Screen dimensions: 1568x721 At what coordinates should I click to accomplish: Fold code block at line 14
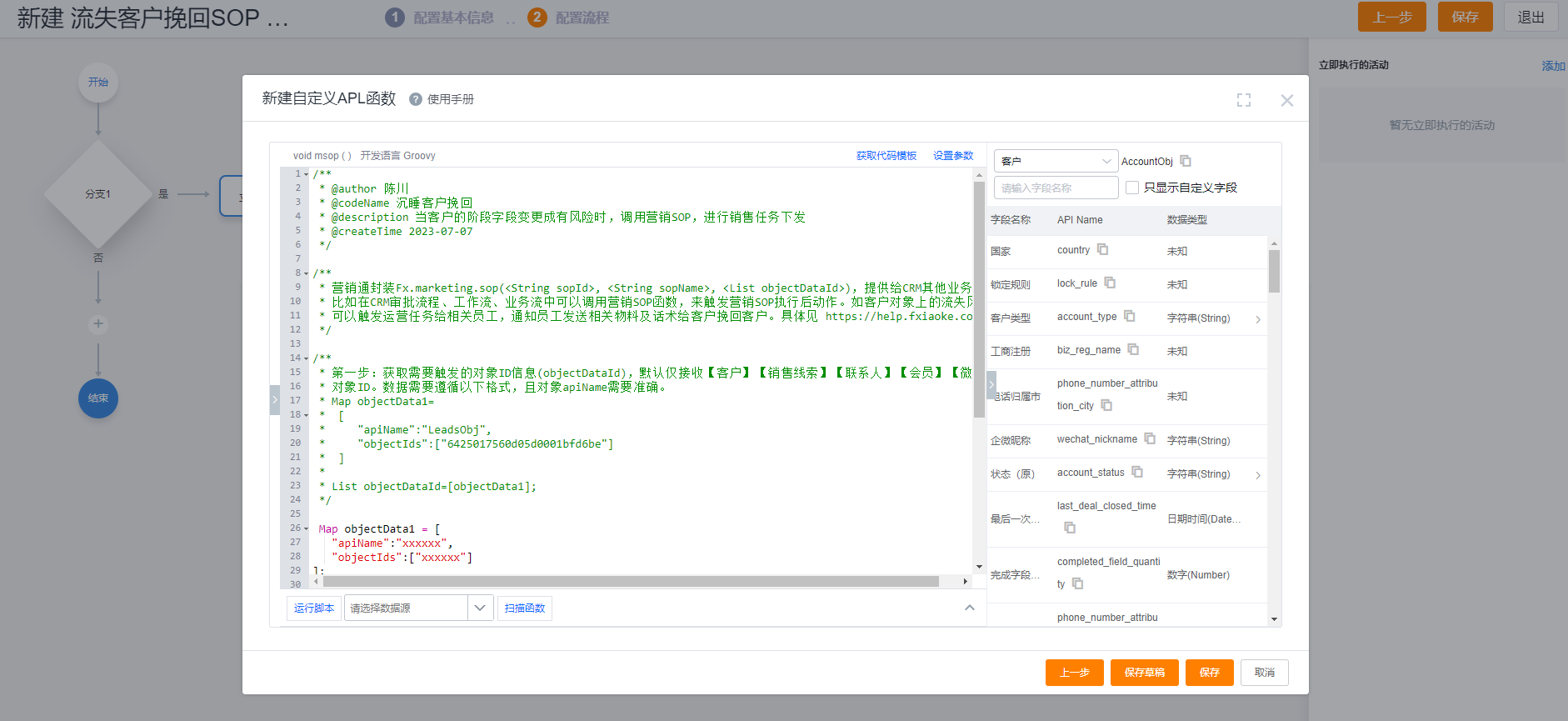tap(307, 358)
